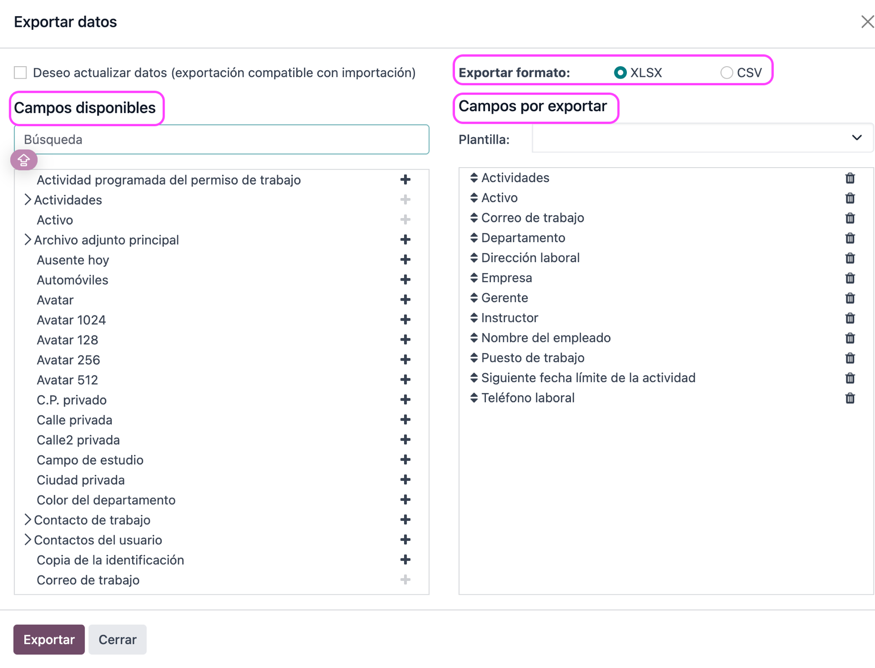Screen dimensions: 875x668
Task: Open the Plantilla dropdown
Action: (x=702, y=138)
